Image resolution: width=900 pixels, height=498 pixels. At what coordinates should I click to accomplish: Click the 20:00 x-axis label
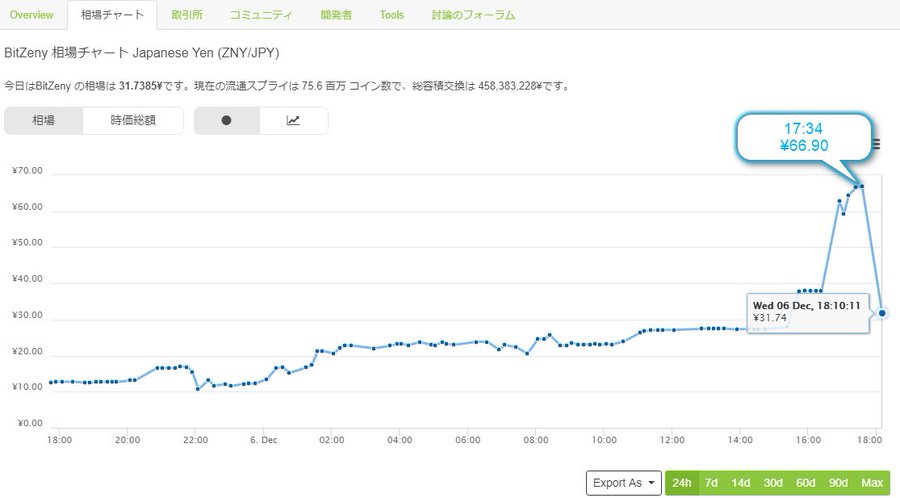127,440
